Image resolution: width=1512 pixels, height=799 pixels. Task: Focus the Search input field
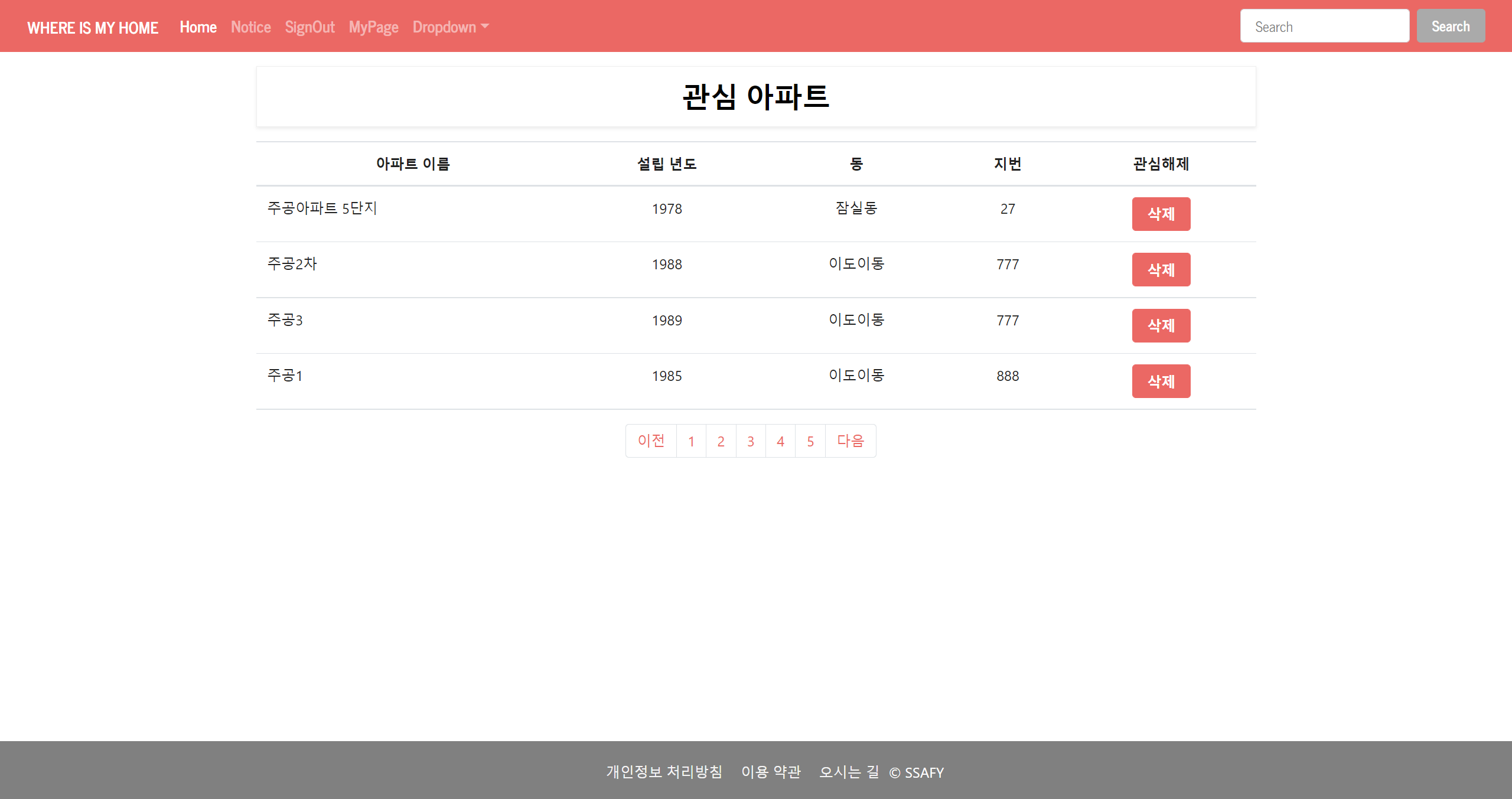(1324, 27)
